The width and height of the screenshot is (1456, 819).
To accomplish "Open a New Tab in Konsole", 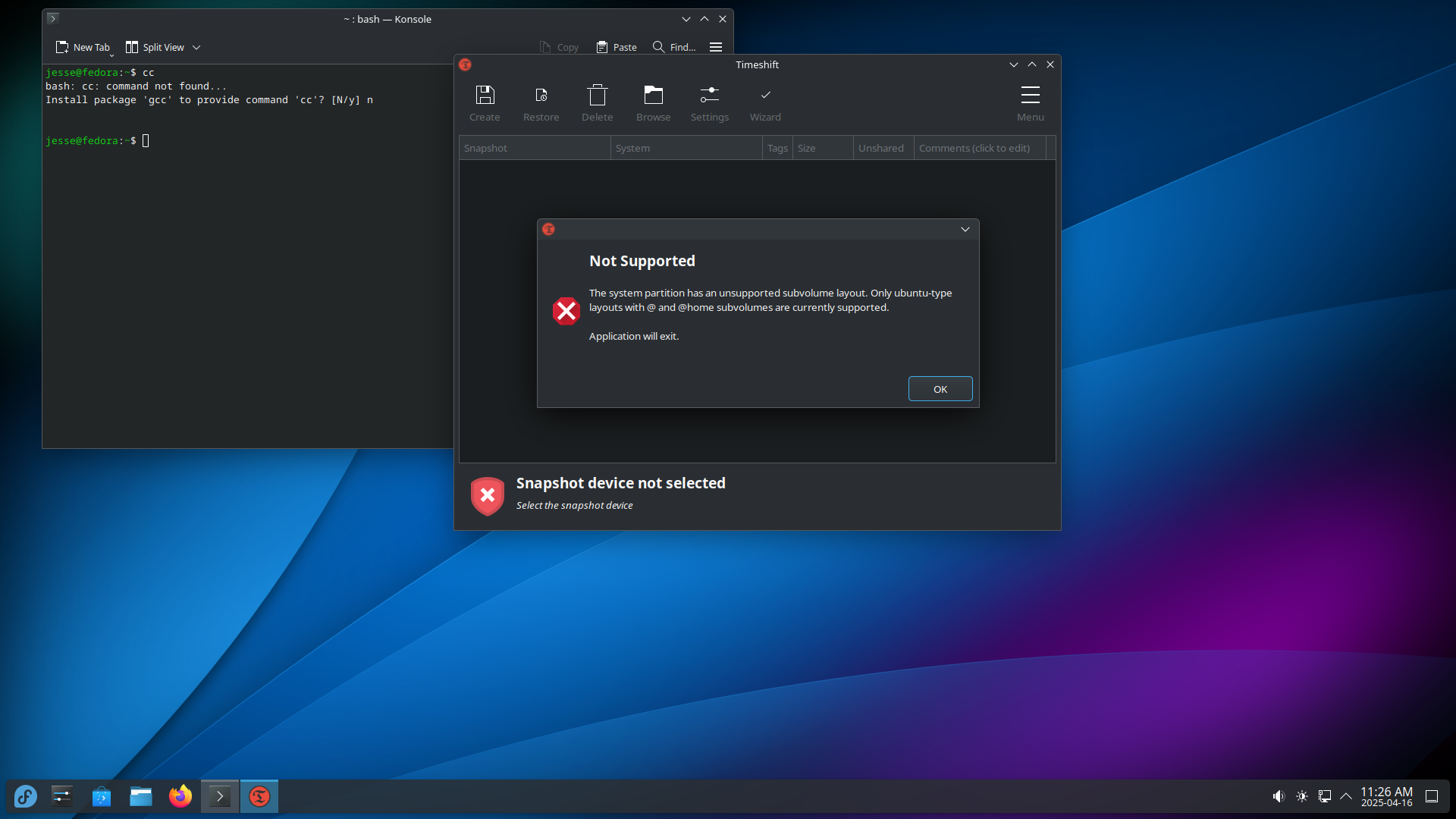I will point(83,47).
